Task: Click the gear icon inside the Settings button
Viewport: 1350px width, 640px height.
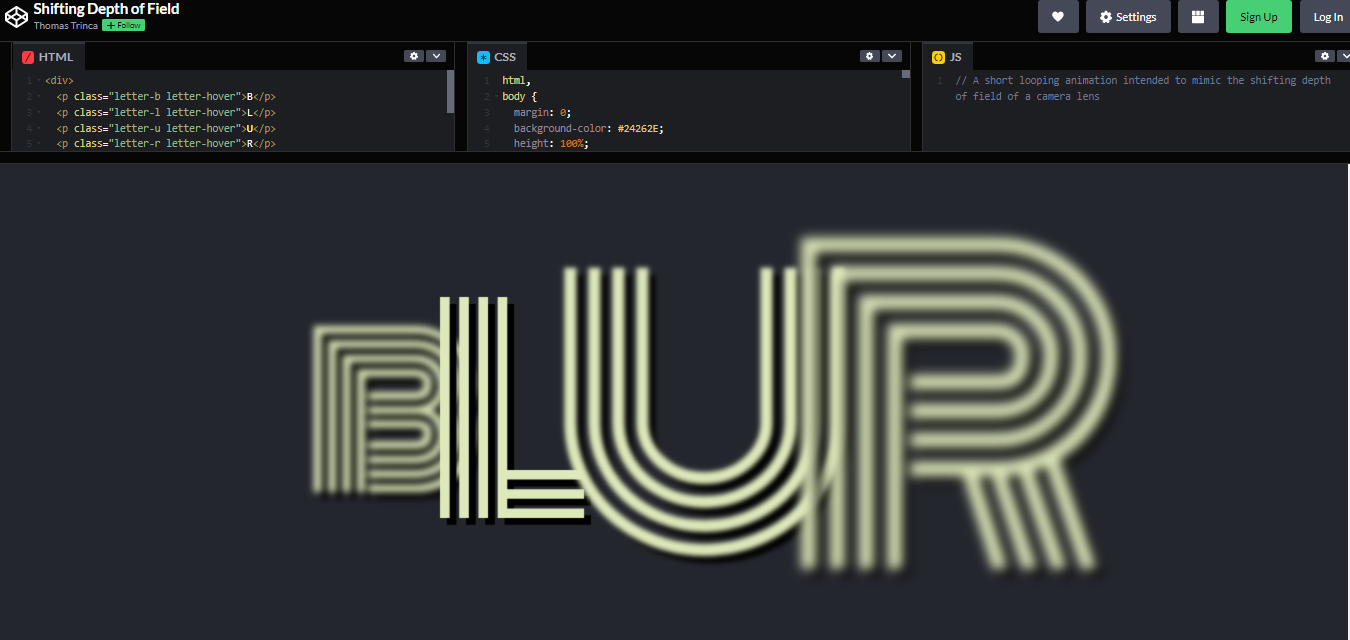Action: pyautogui.click(x=1104, y=17)
